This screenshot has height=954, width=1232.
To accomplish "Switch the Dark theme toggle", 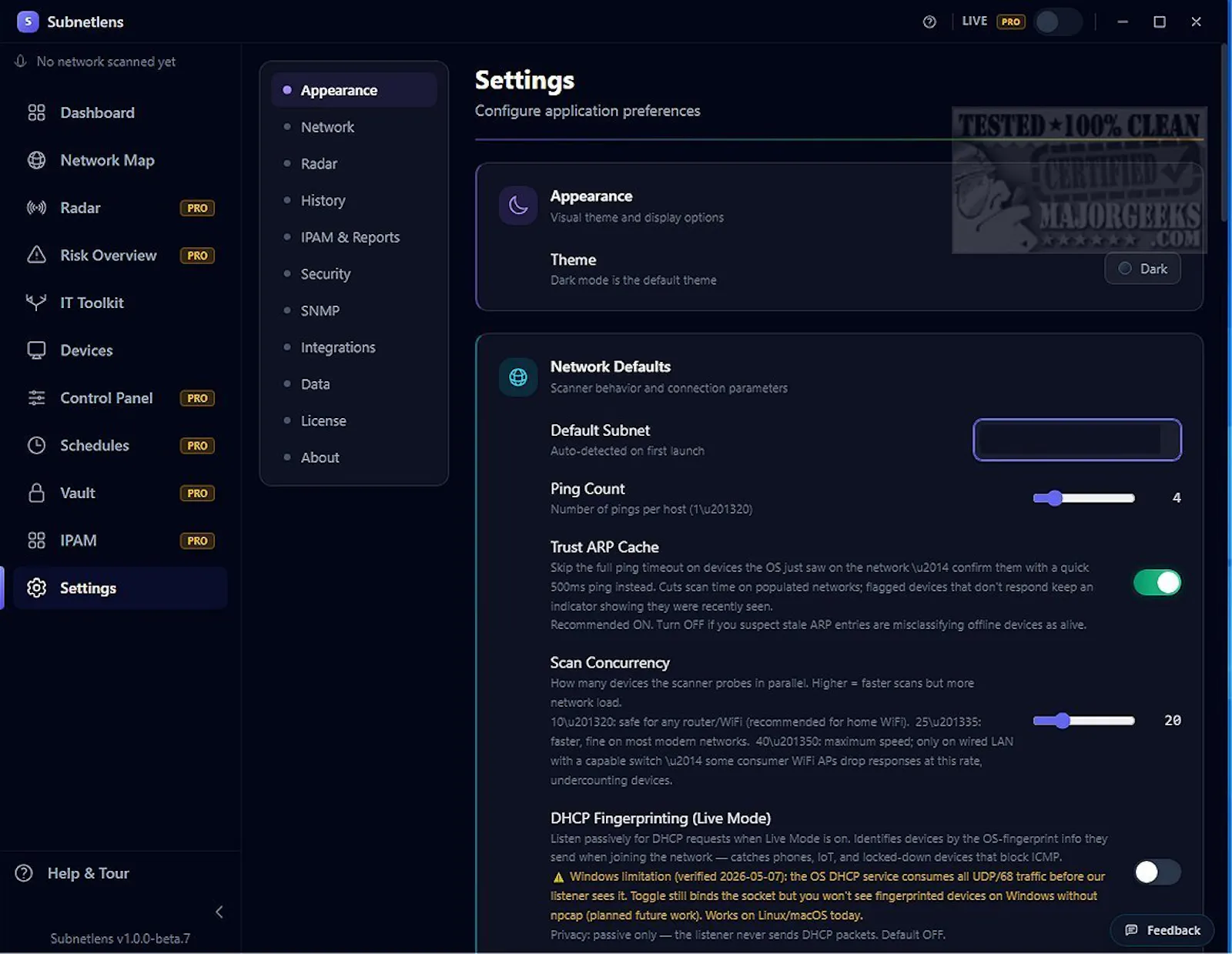I will click(x=1143, y=269).
